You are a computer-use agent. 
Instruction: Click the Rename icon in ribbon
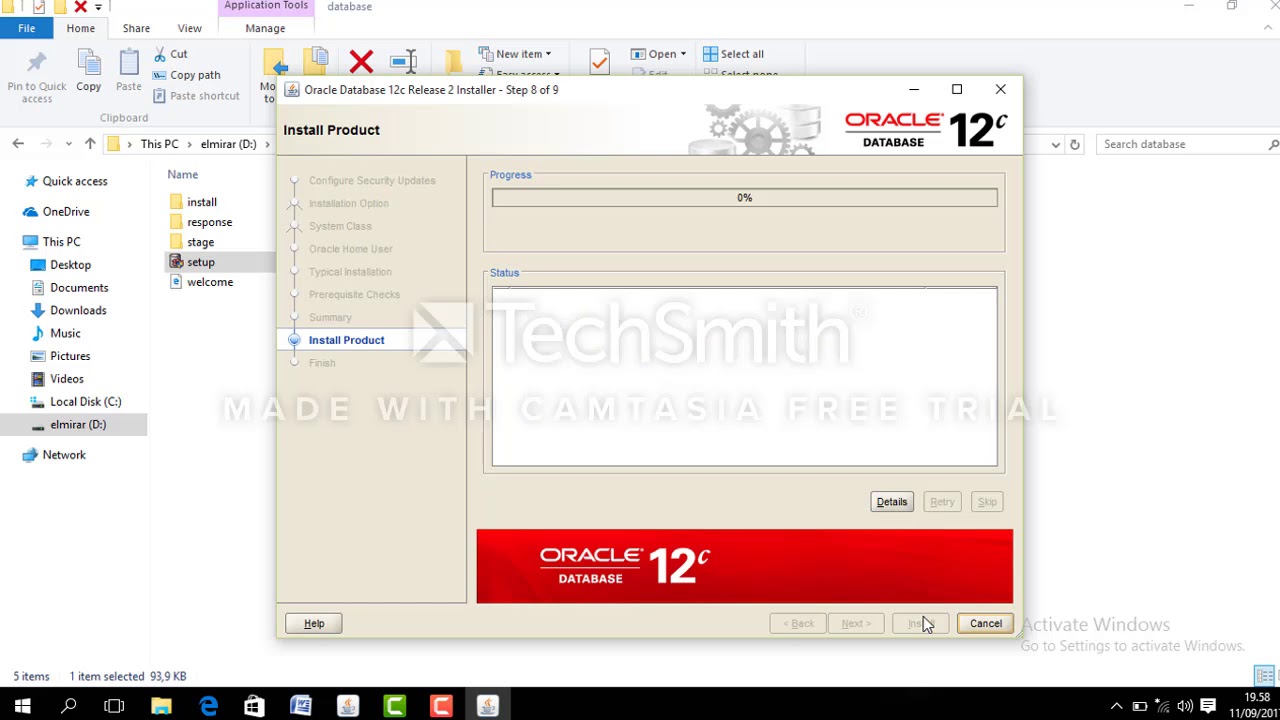tap(403, 62)
